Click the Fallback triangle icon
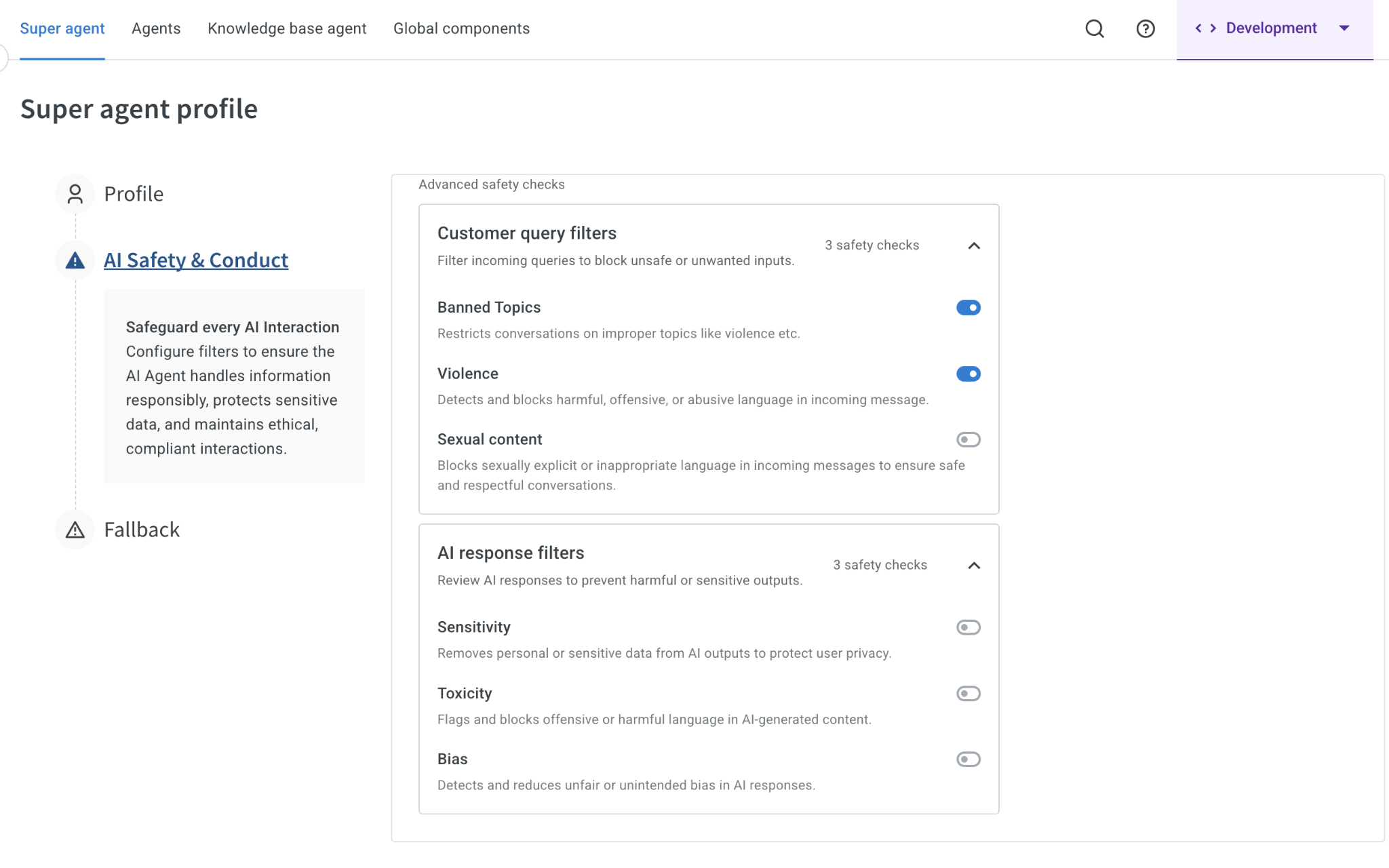 75,530
